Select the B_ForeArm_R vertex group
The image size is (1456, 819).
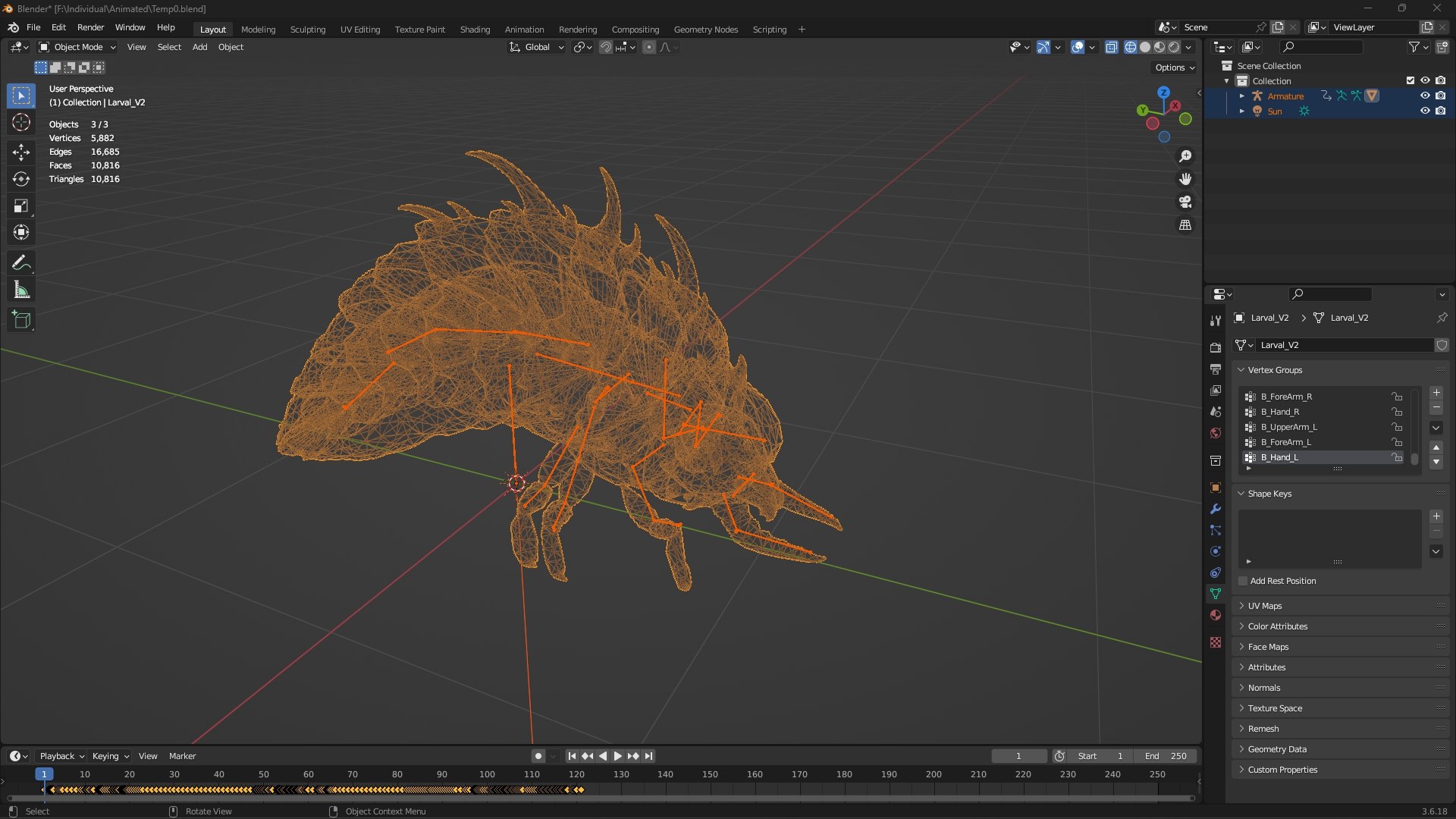[x=1323, y=397]
